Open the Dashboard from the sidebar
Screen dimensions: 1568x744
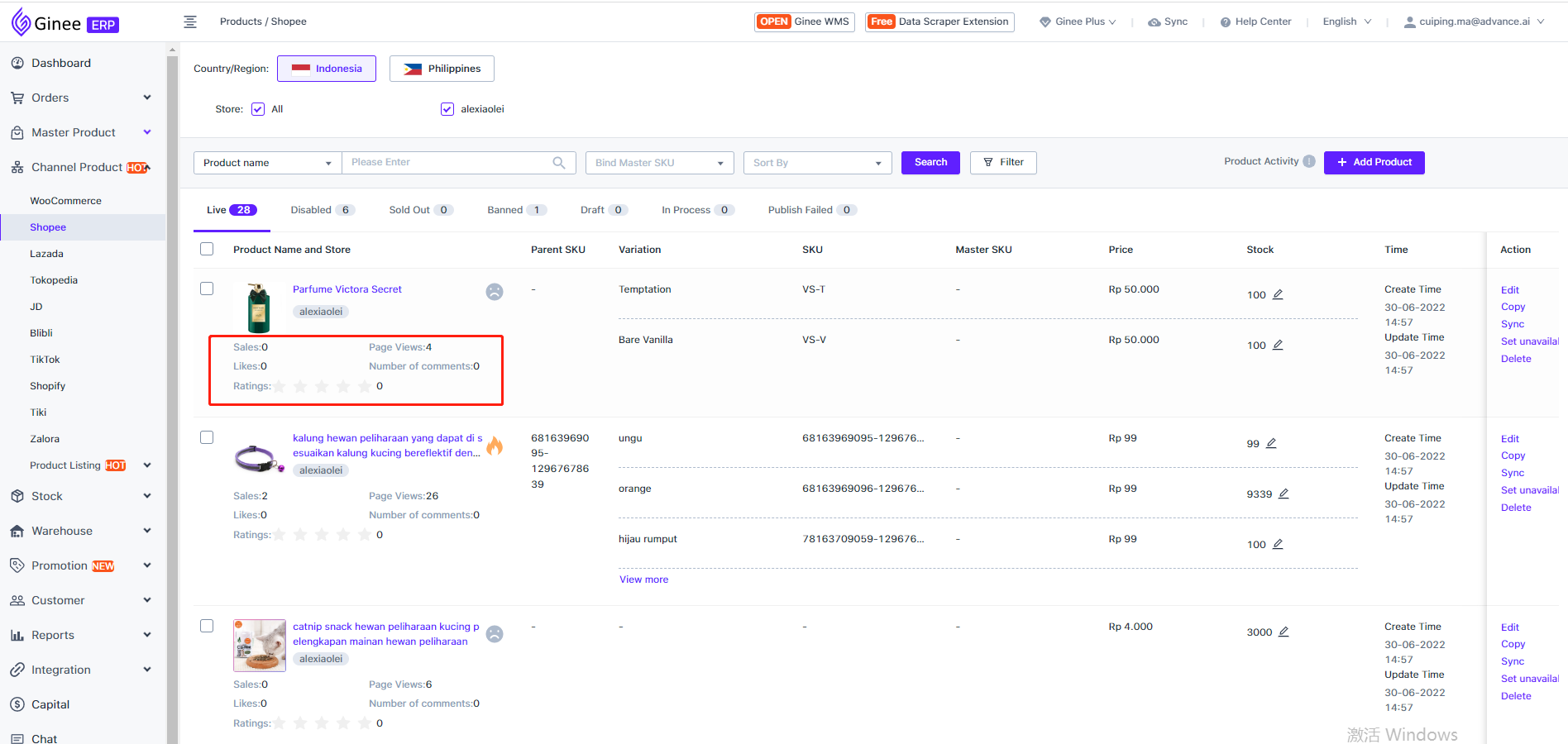(60, 62)
